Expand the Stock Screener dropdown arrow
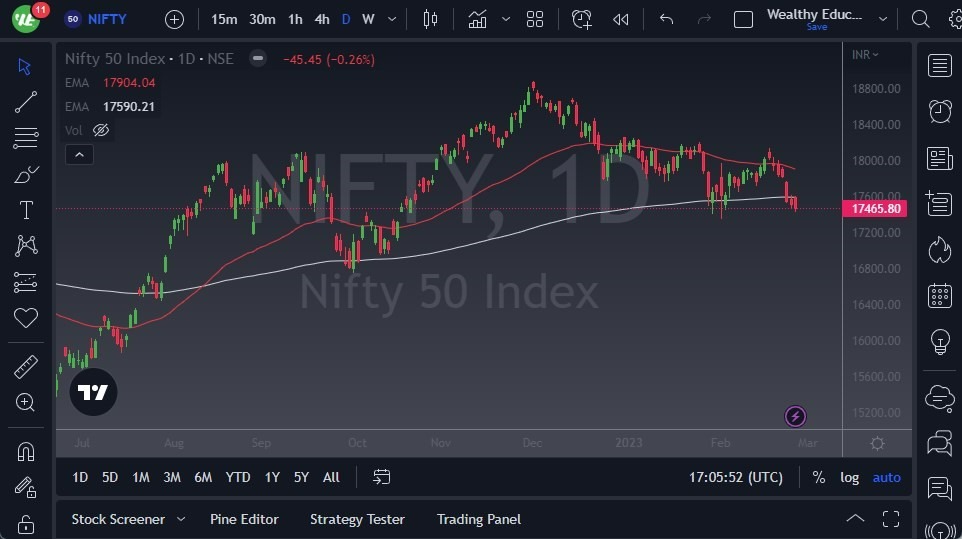Viewport: 962px width, 539px height. tap(181, 519)
